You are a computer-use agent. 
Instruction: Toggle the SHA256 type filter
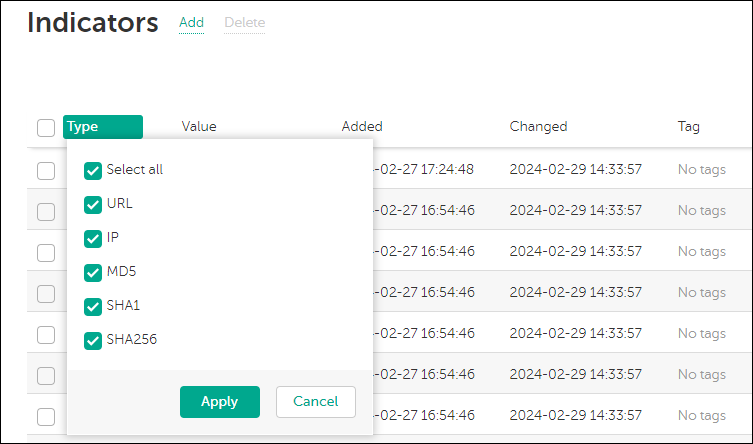pyautogui.click(x=93, y=340)
